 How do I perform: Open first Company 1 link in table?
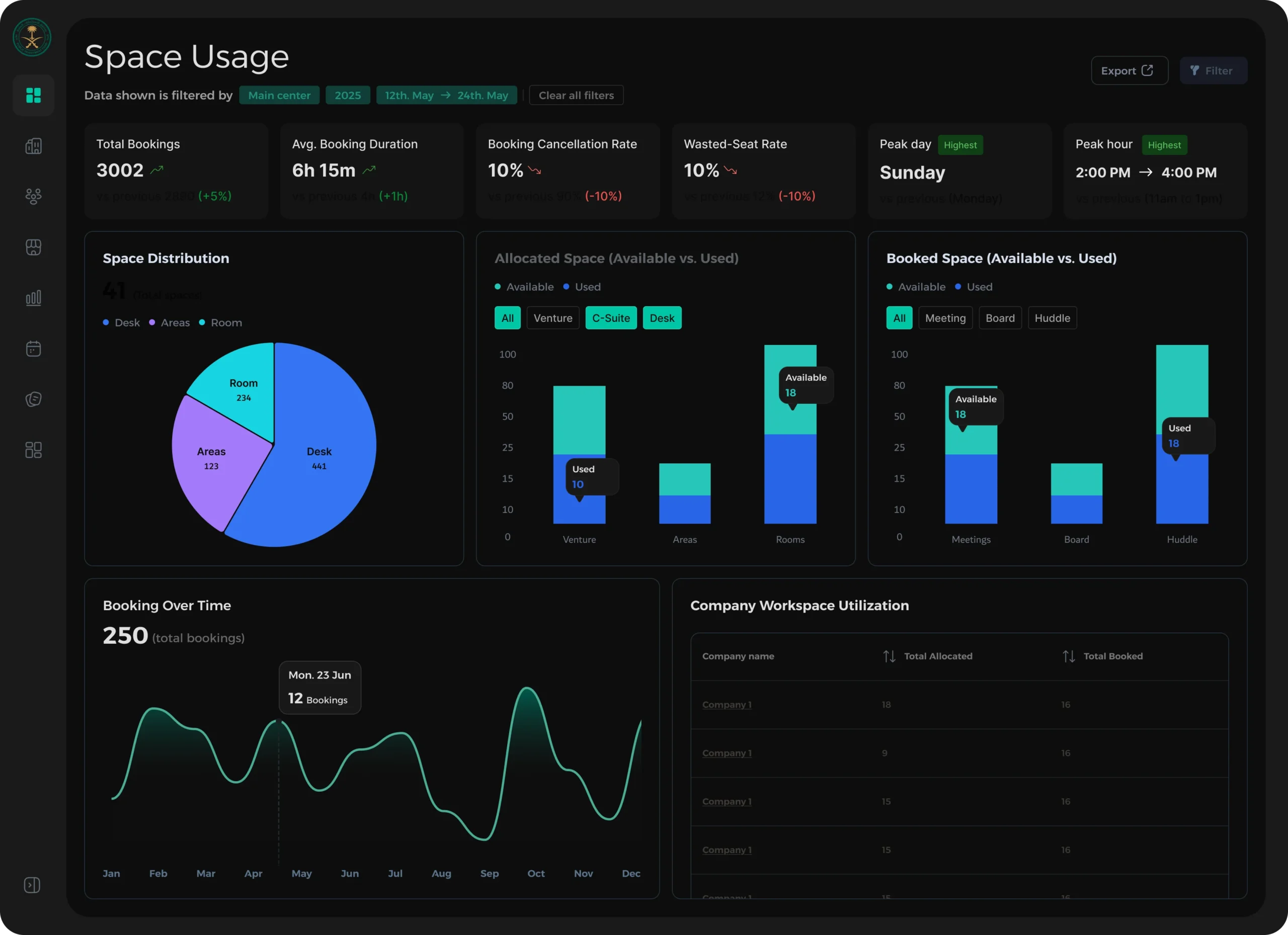[727, 705]
